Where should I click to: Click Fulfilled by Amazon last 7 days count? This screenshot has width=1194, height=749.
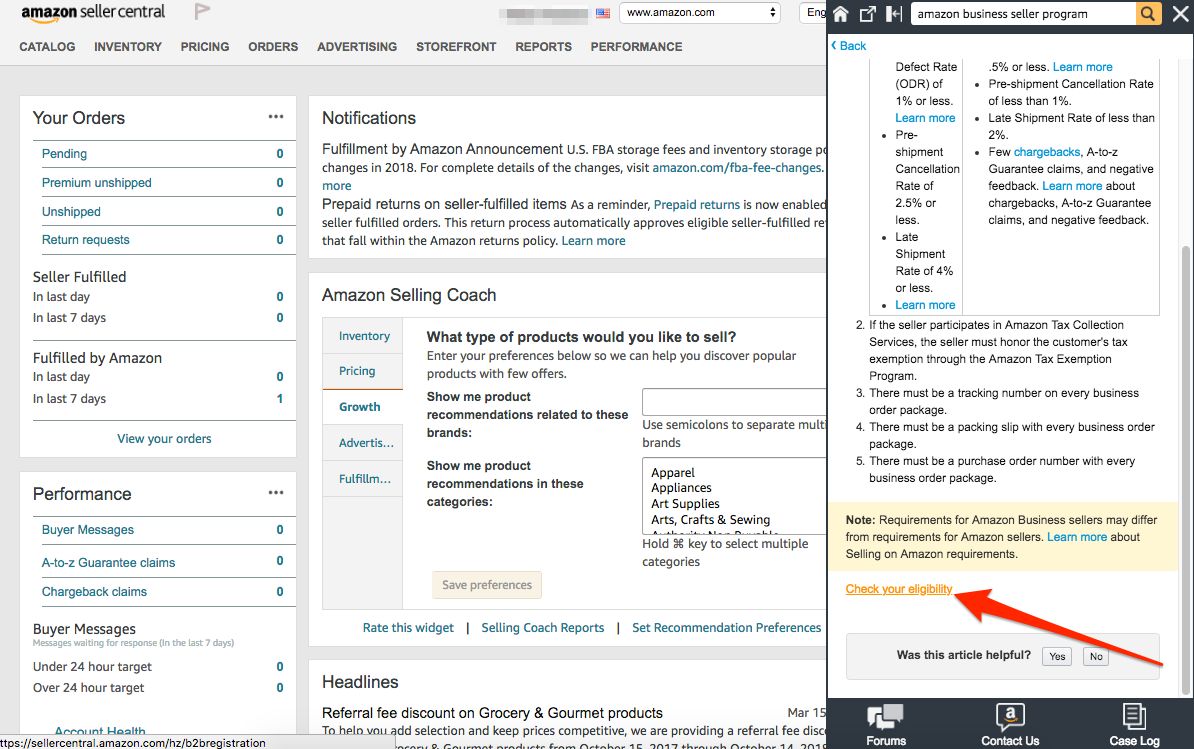[279, 399]
